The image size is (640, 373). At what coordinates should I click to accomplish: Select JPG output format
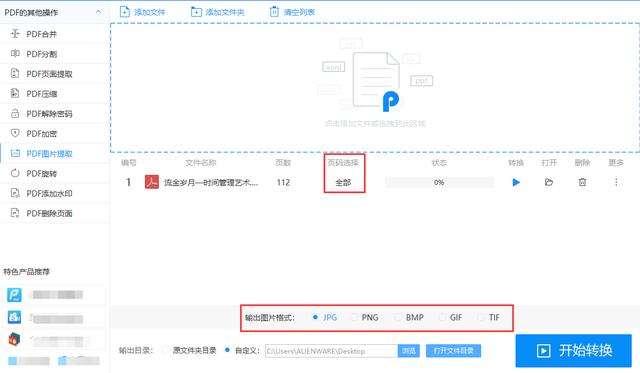click(x=325, y=317)
